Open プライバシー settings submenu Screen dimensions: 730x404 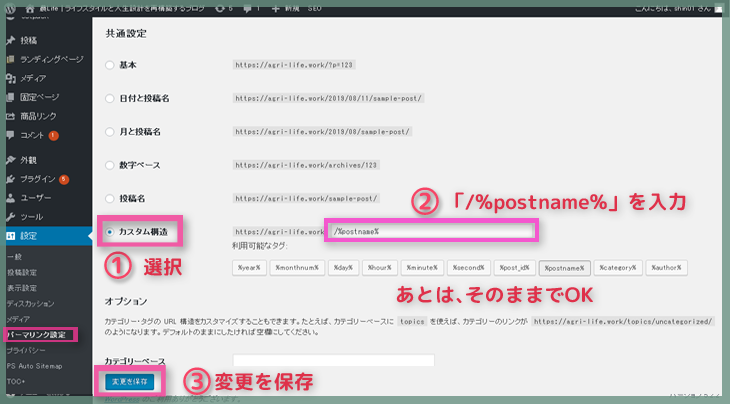[26, 350]
